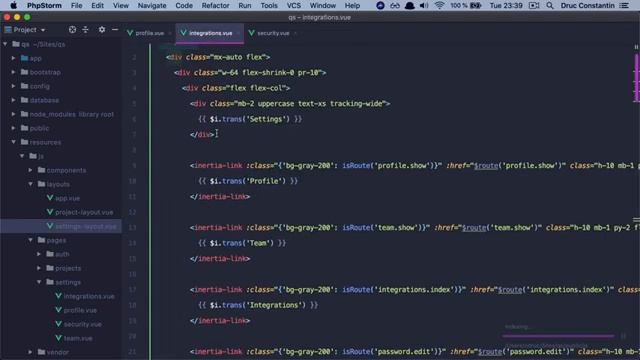Screen dimensions: 640x360
Task: Collapse the layouts folder
Action: tap(31, 184)
